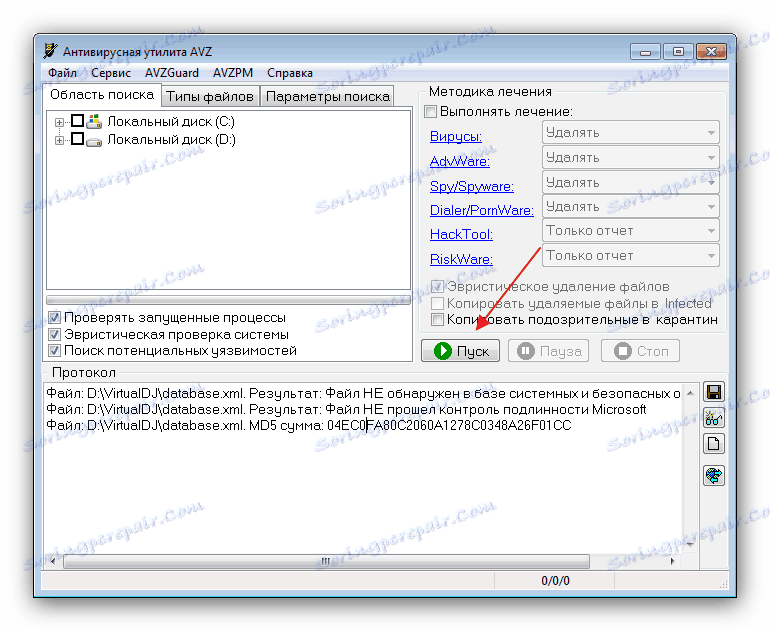Switch to the Типы файлов tab
Viewport: 770px width, 631px height.
[210, 96]
